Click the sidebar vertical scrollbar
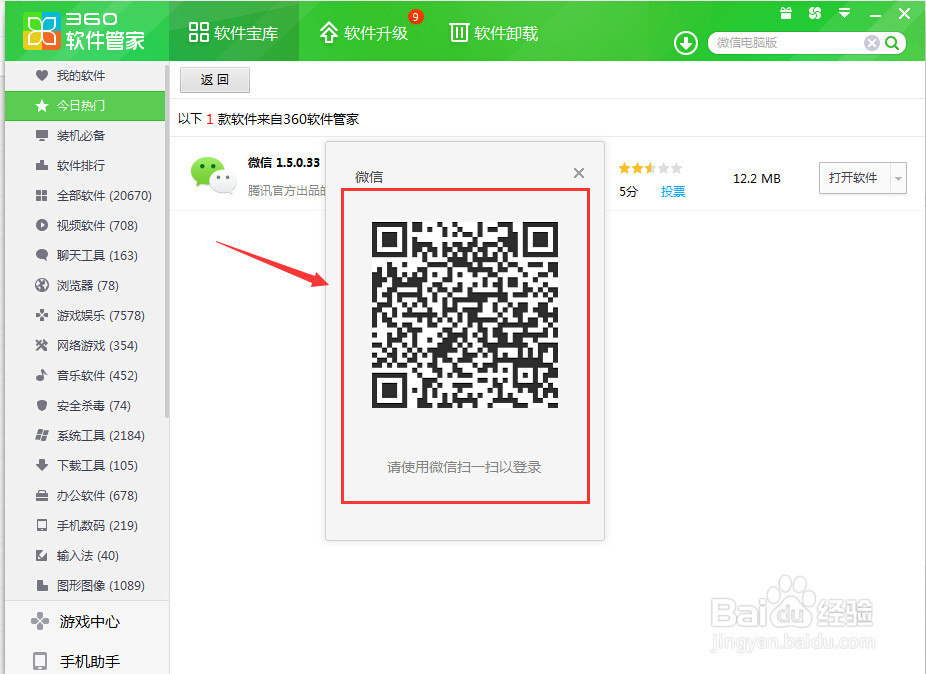Screen dimensions: 926x674 tap(167, 242)
